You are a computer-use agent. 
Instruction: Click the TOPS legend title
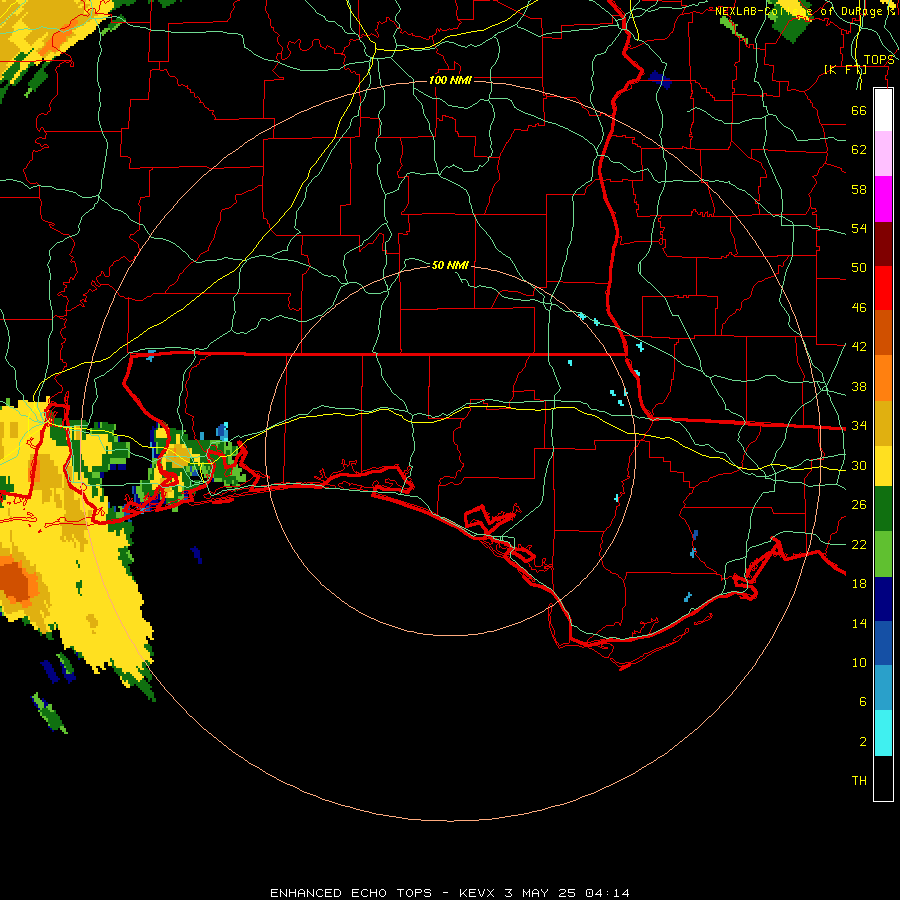(879, 60)
